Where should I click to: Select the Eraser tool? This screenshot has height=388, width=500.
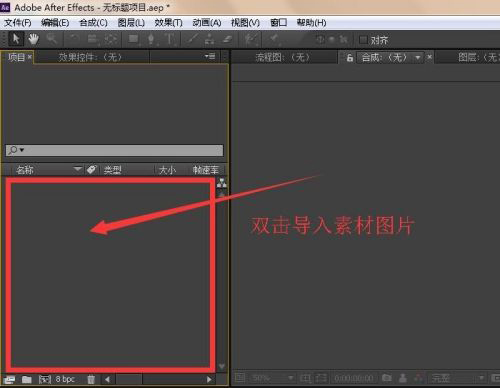pos(227,39)
